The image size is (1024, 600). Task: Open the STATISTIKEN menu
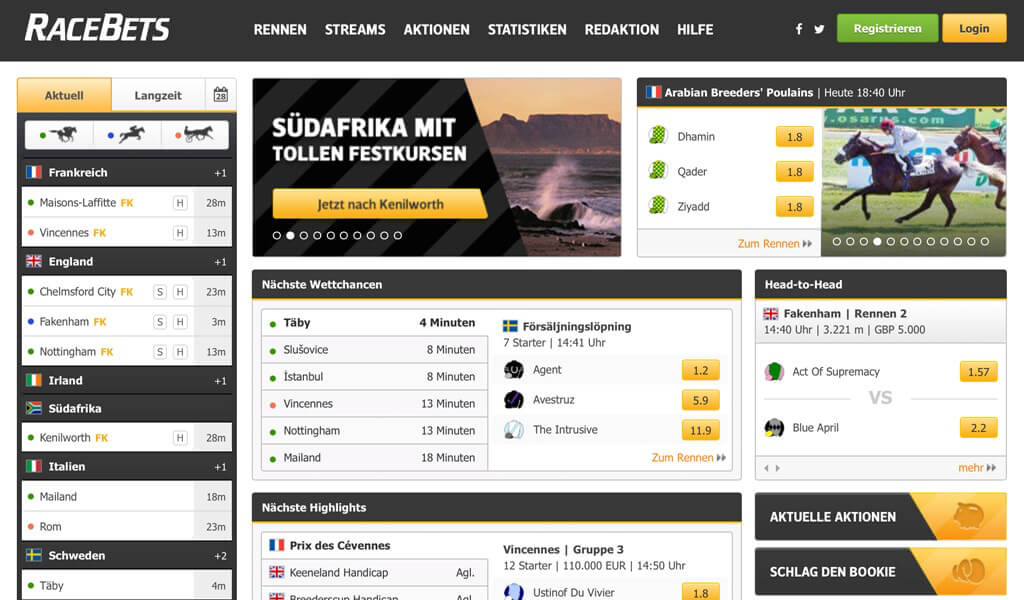pos(527,29)
